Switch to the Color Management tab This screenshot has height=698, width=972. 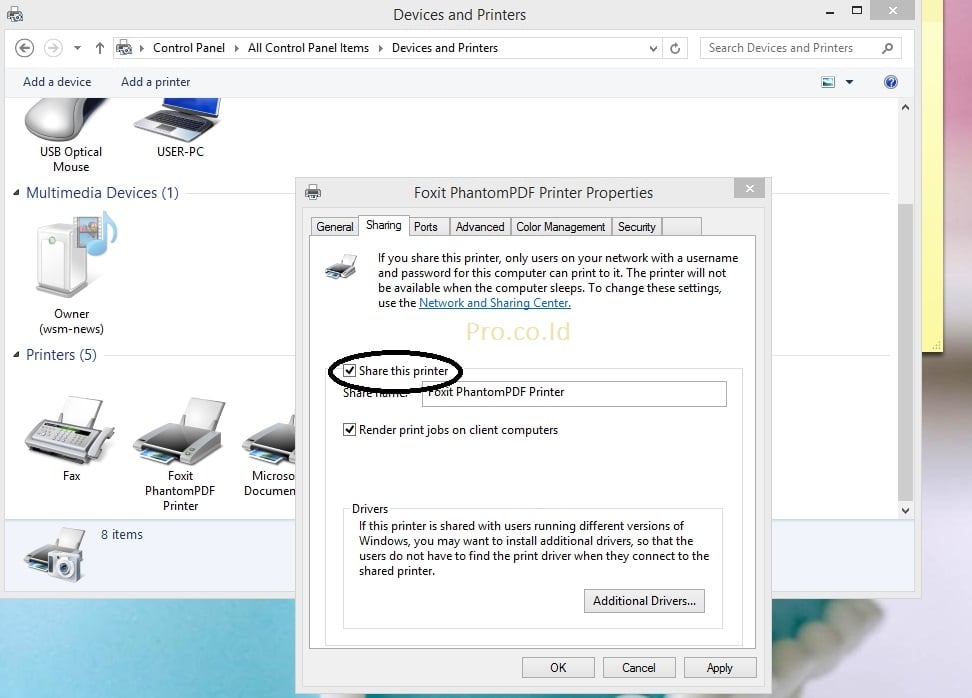click(x=560, y=227)
